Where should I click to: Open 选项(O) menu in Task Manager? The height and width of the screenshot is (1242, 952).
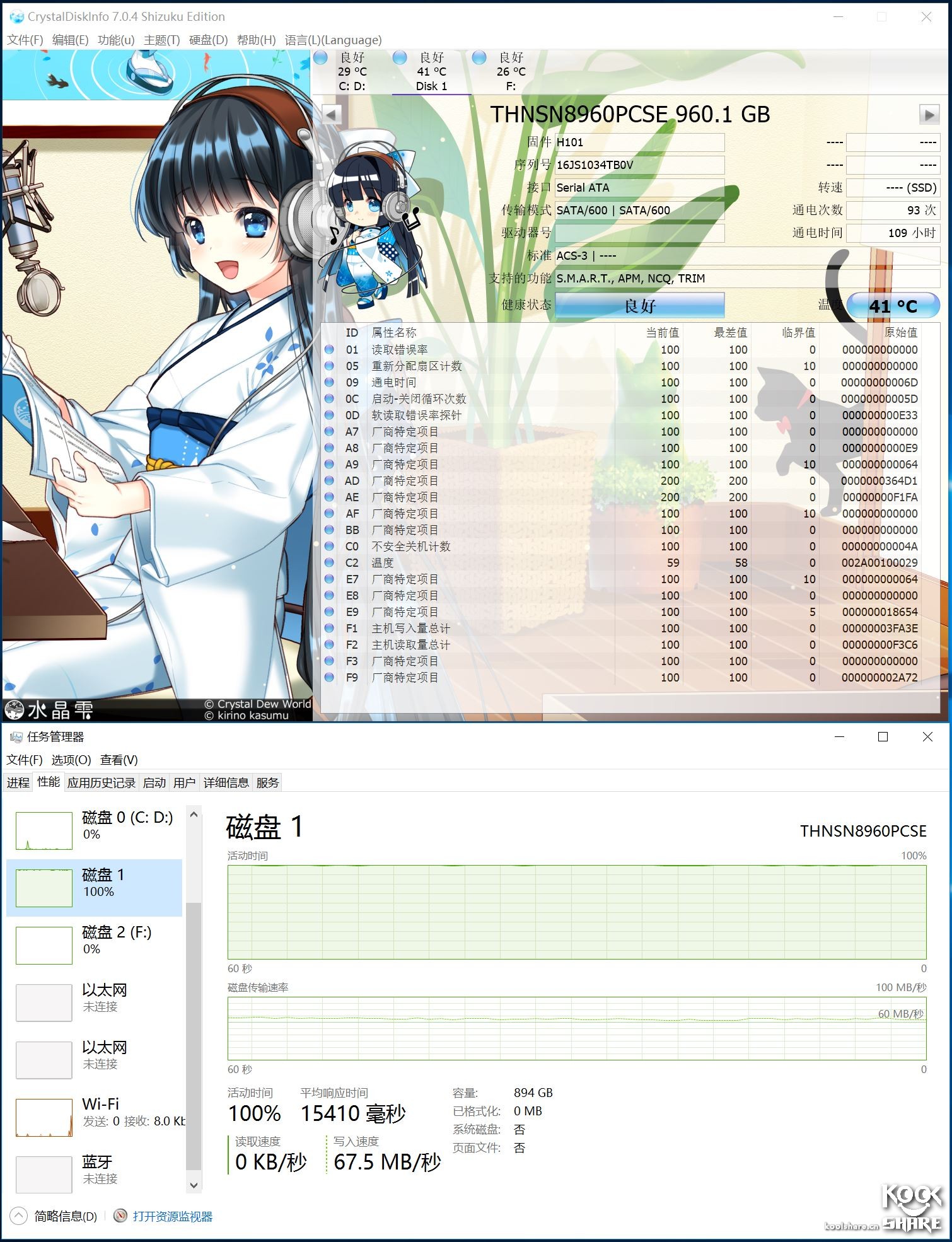click(71, 760)
